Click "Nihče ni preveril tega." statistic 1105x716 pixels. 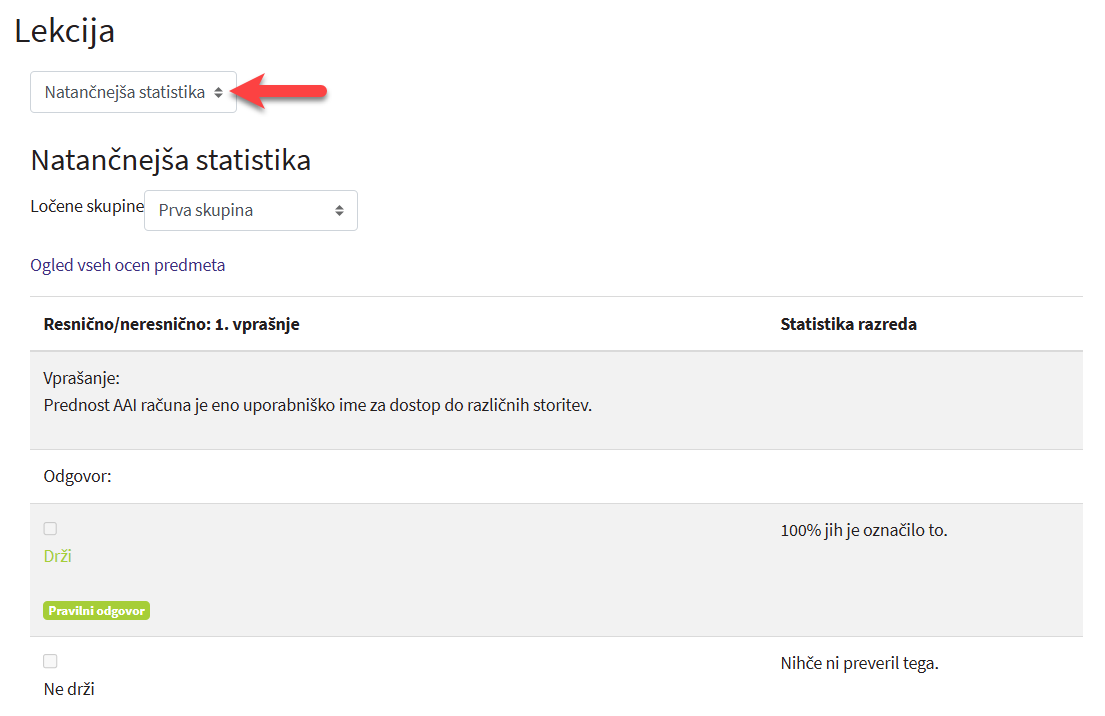click(859, 663)
